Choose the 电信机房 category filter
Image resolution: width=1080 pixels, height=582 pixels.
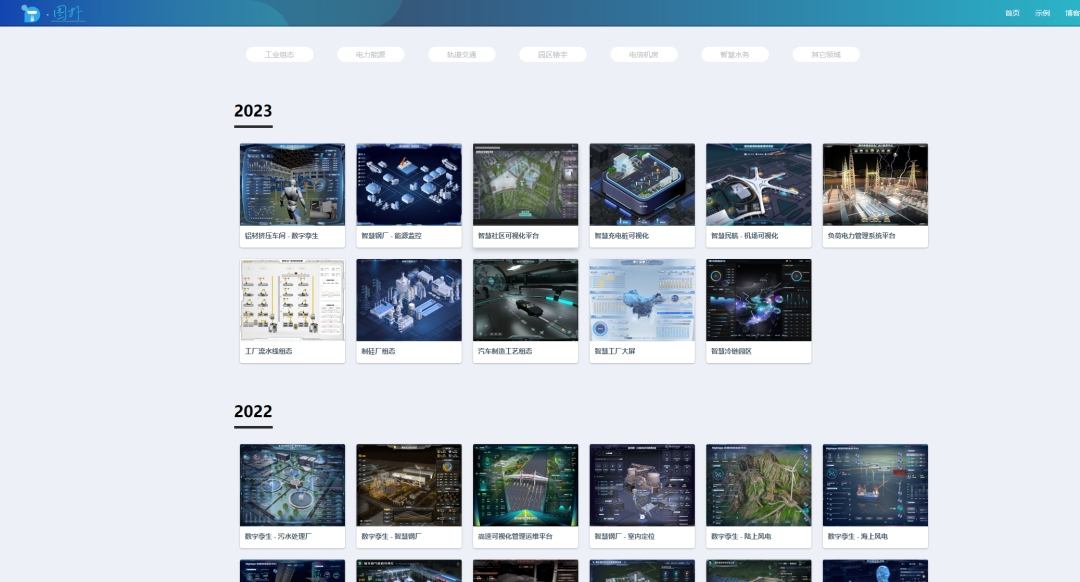[644, 55]
